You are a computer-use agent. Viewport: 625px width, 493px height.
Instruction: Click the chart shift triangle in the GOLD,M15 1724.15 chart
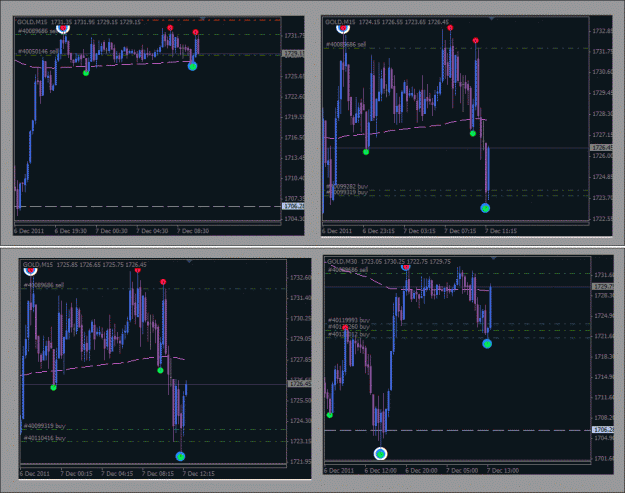491,18
